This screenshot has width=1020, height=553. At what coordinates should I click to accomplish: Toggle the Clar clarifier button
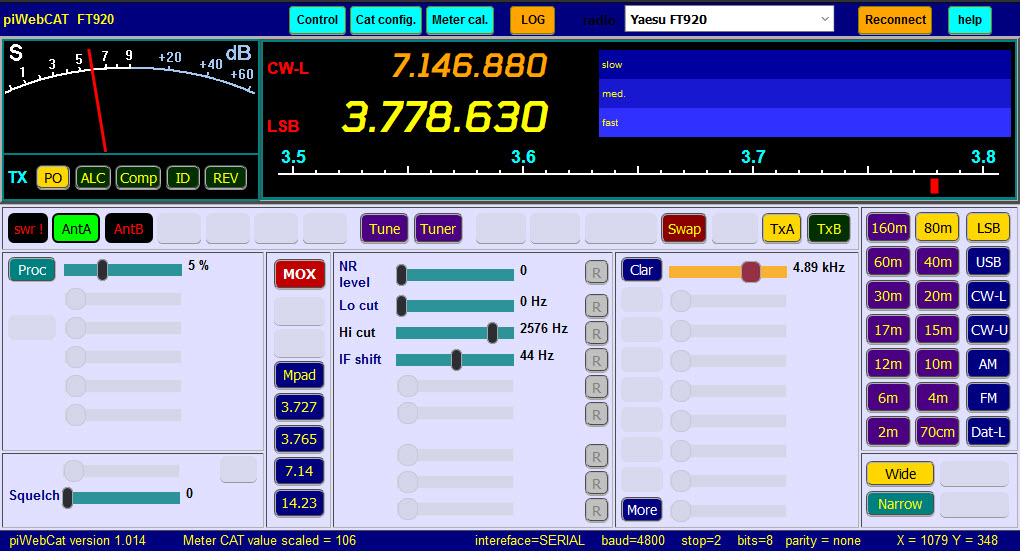pyautogui.click(x=641, y=269)
